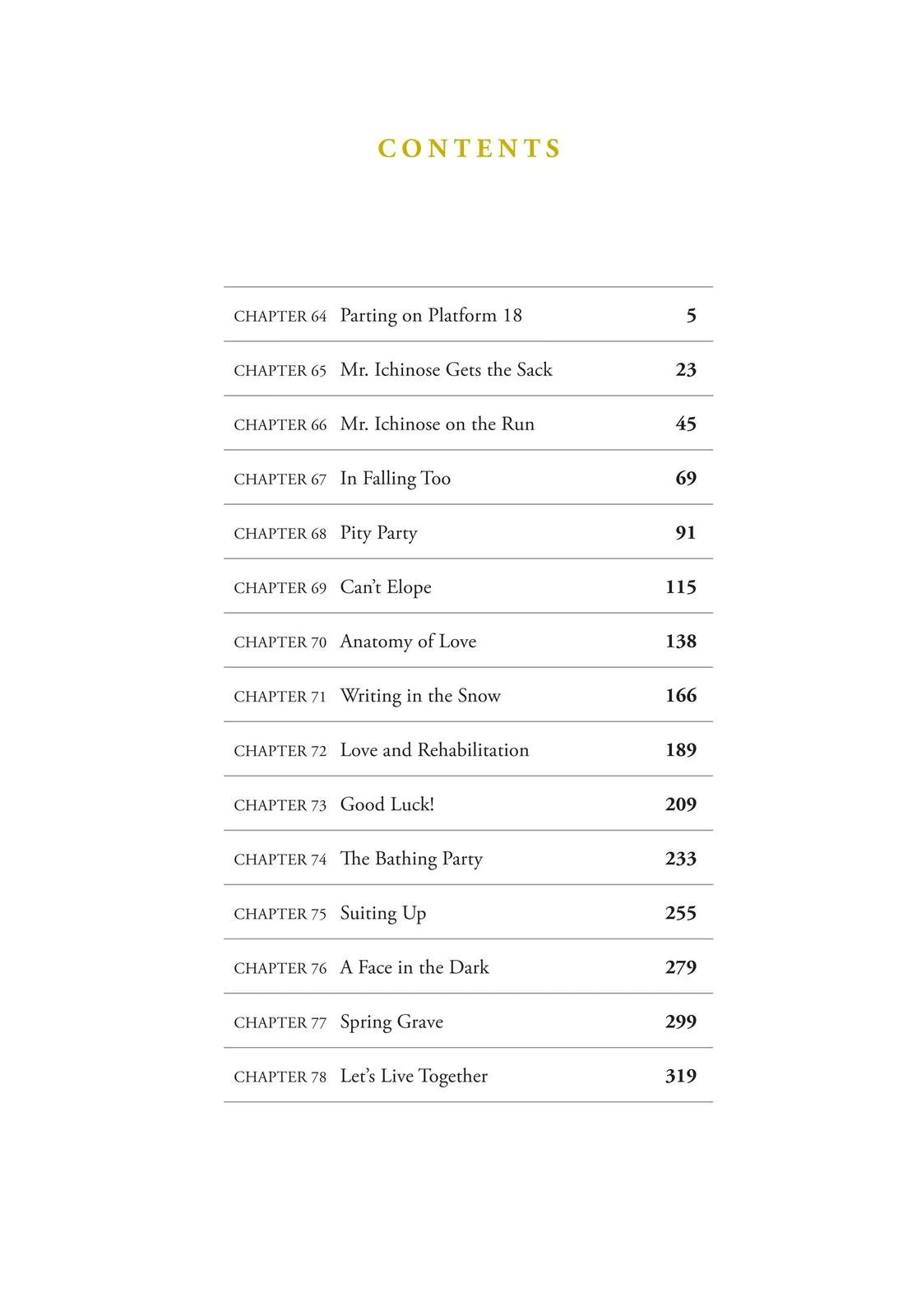The height and width of the screenshot is (1316, 917).
Task: Open the In Falling Too chapter
Action: click(468, 478)
